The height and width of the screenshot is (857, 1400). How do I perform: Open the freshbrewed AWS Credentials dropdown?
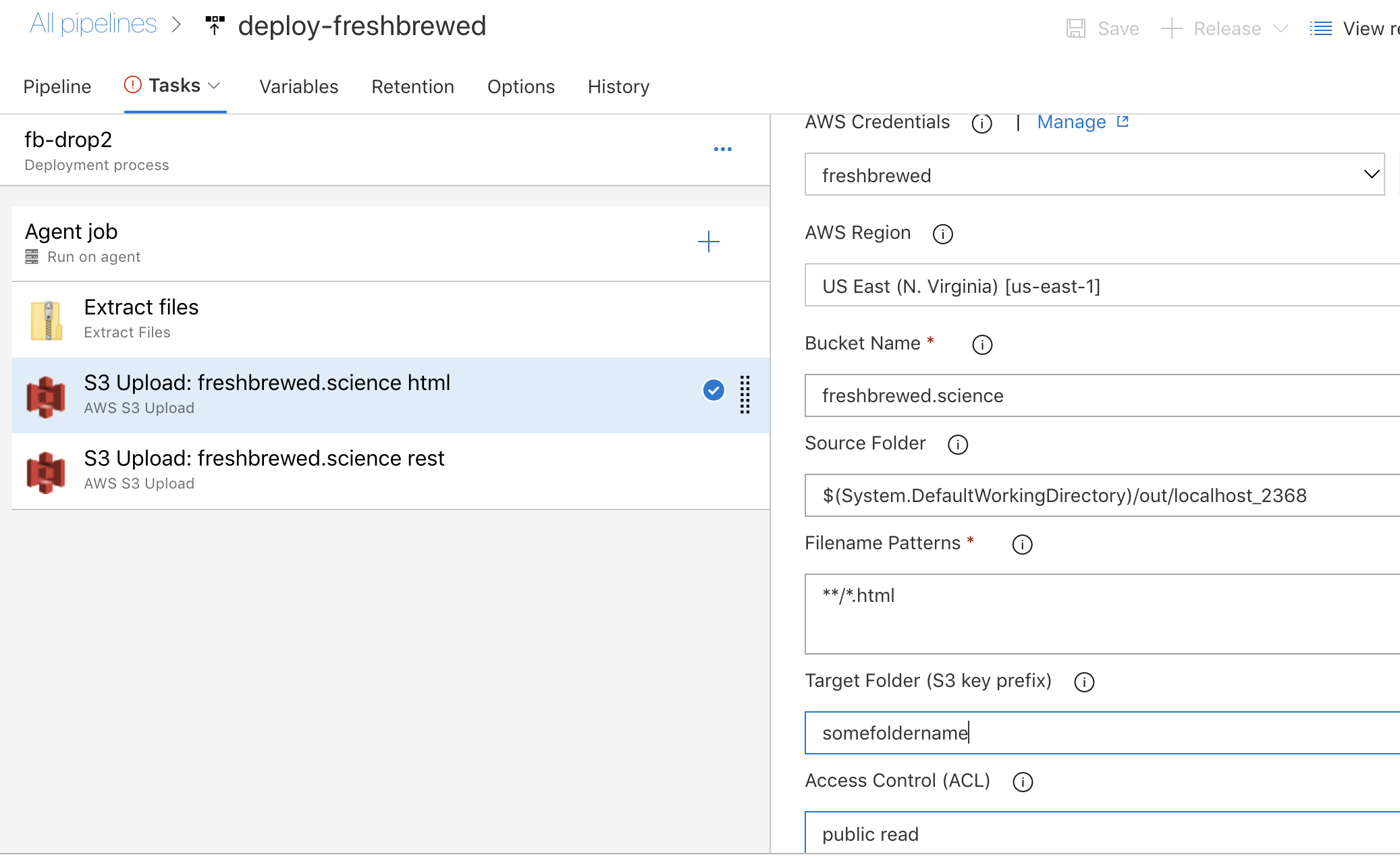(x=1094, y=175)
